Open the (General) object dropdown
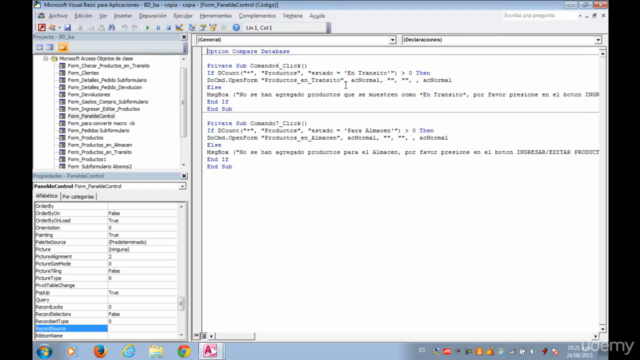Image resolution: width=640 pixels, height=360 pixels. coord(392,40)
